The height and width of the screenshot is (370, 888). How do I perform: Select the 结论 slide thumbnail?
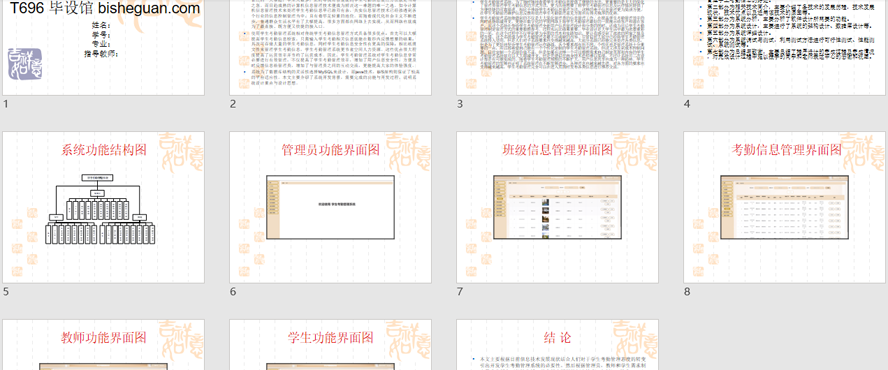(x=558, y=345)
